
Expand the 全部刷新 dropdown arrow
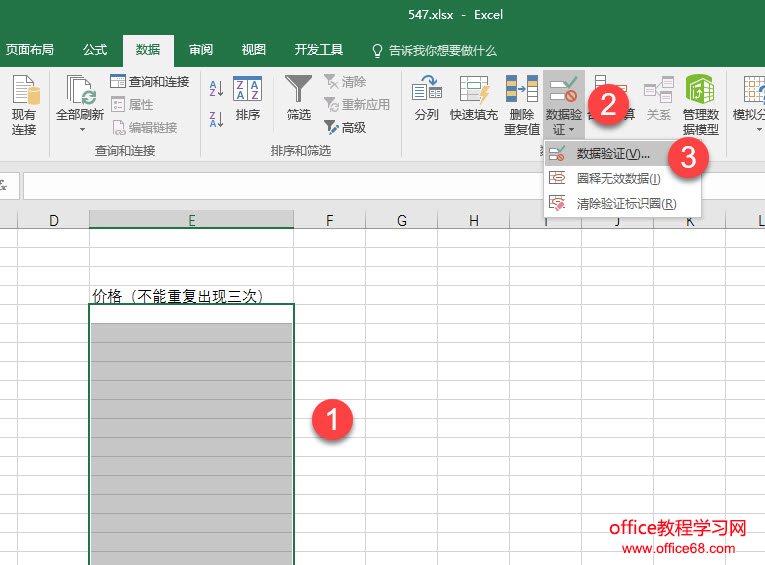[79, 130]
